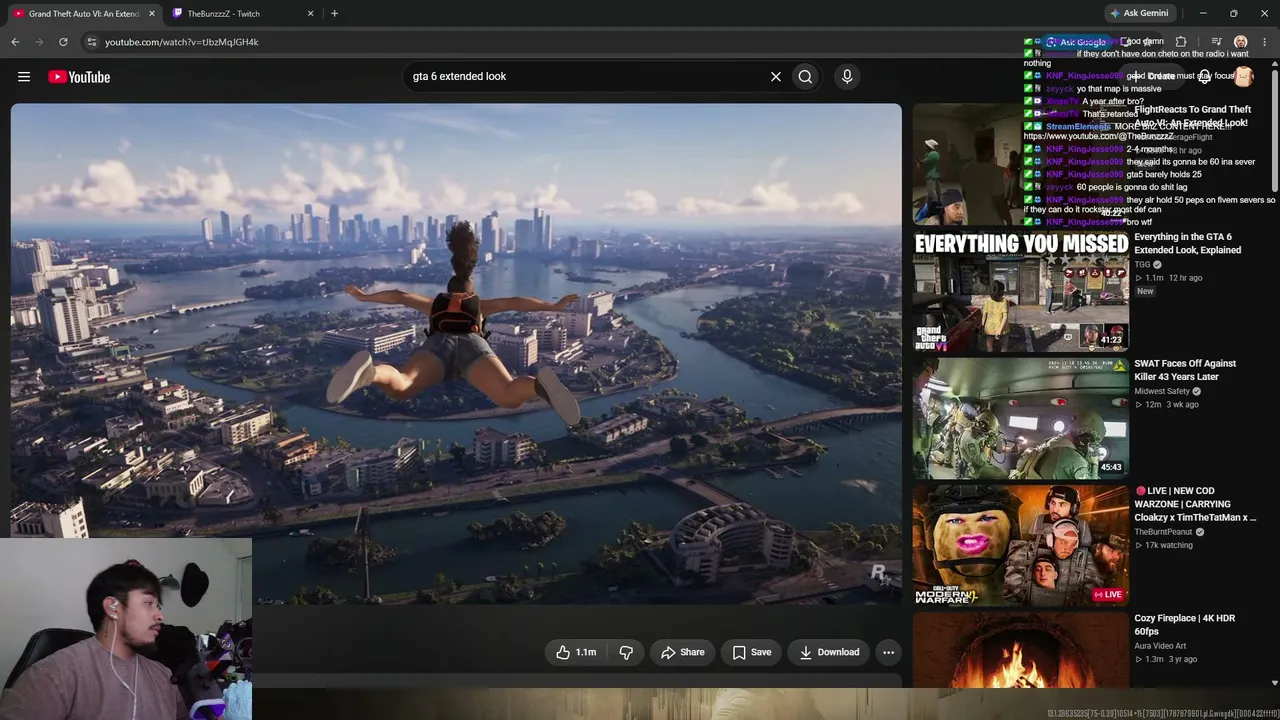Go to YouTube home via logo
1280x720 pixels.
[x=79, y=77]
